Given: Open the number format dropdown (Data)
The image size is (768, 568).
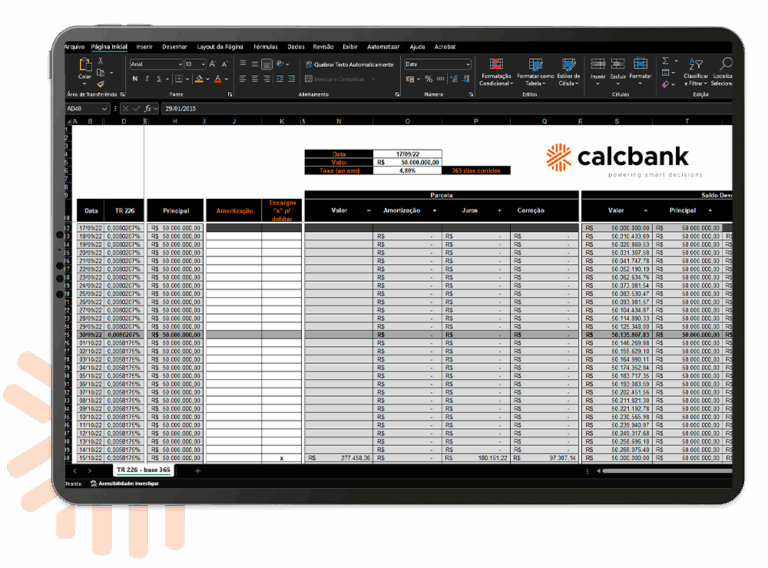Looking at the screenshot, I should point(466,64).
